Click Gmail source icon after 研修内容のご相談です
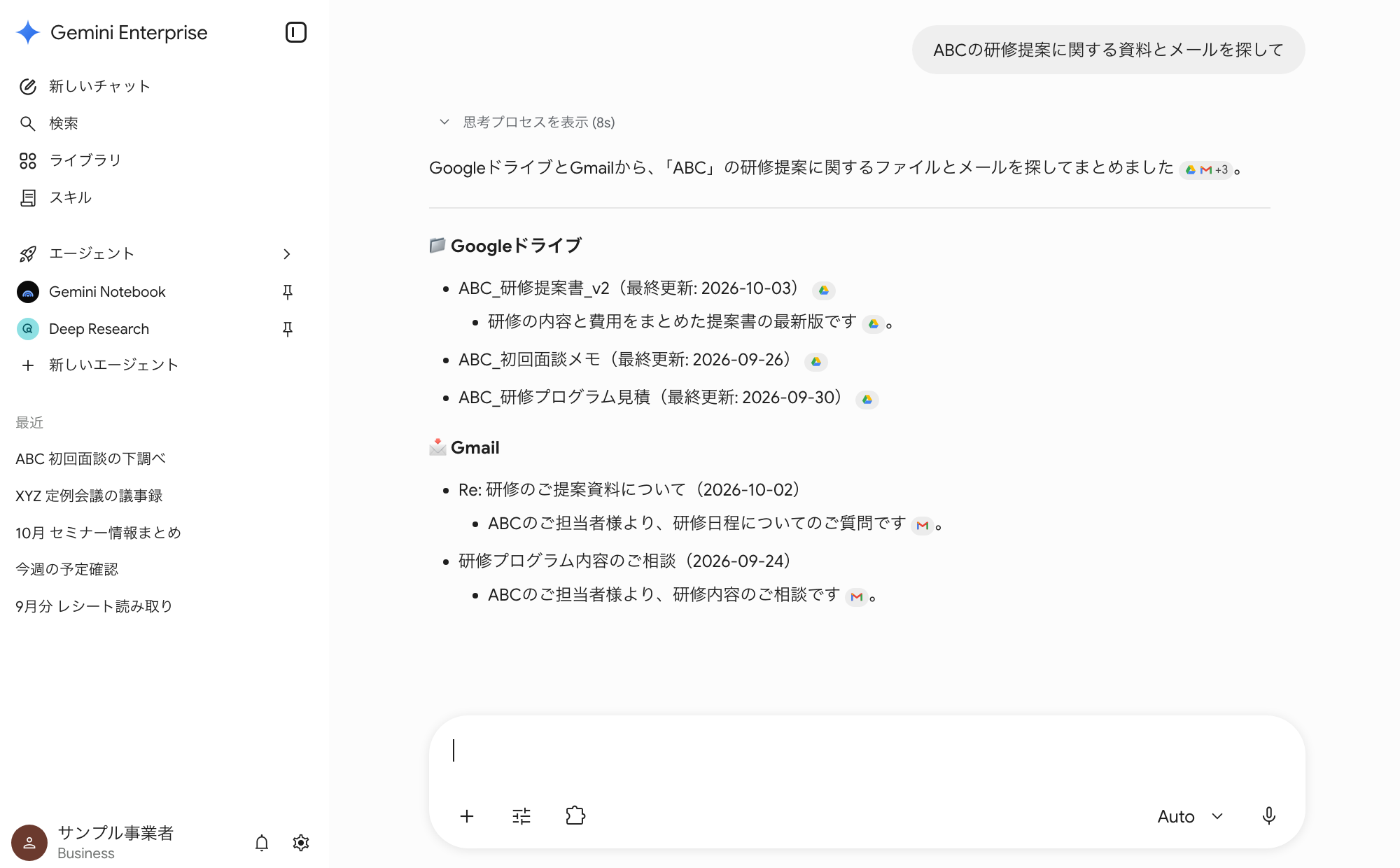The width and height of the screenshot is (1400, 868). point(857,596)
